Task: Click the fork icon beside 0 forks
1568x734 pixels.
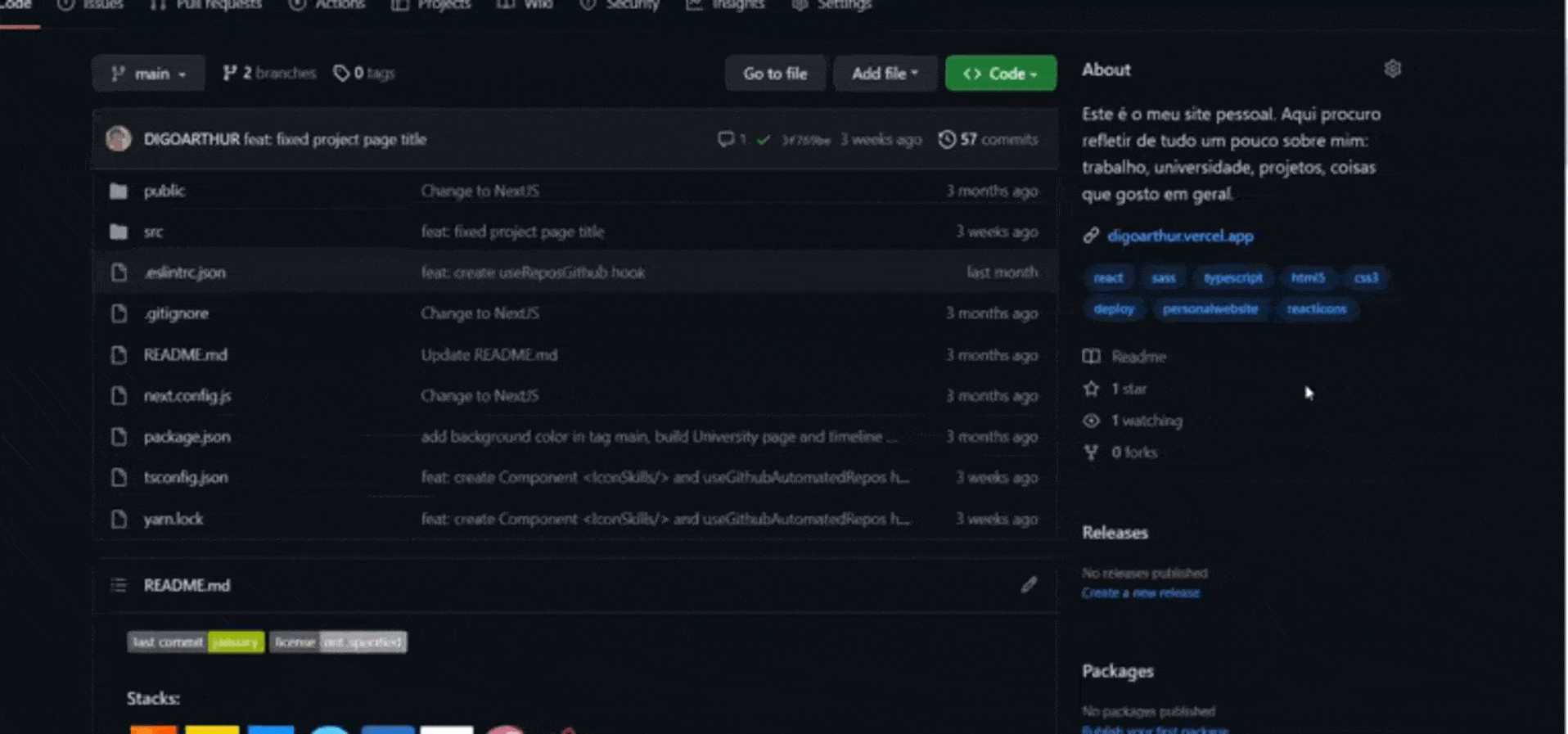Action: [1091, 453]
